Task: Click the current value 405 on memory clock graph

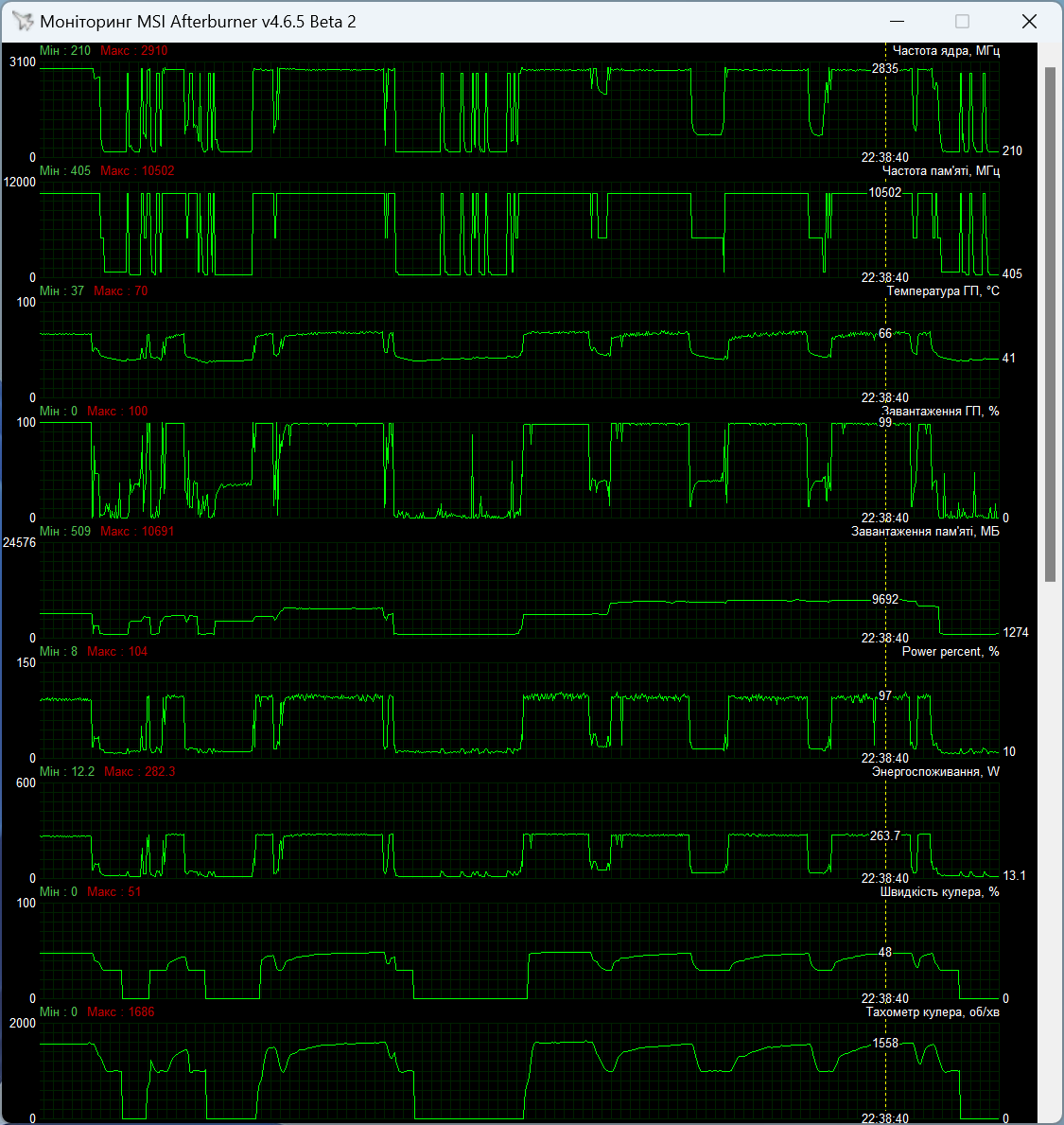Action: click(x=1012, y=274)
